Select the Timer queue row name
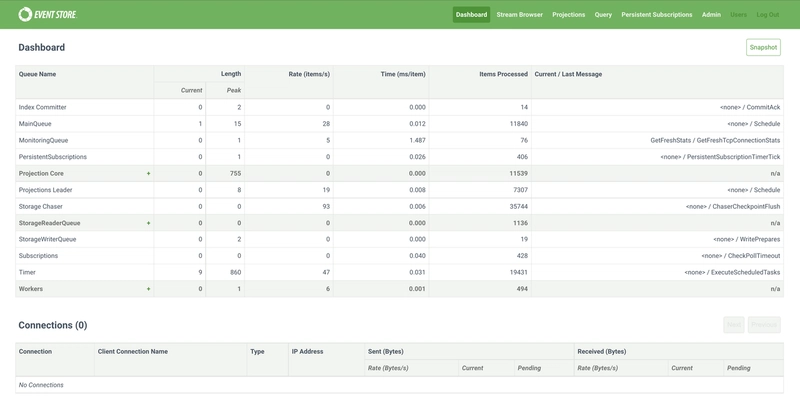 [x=27, y=272]
